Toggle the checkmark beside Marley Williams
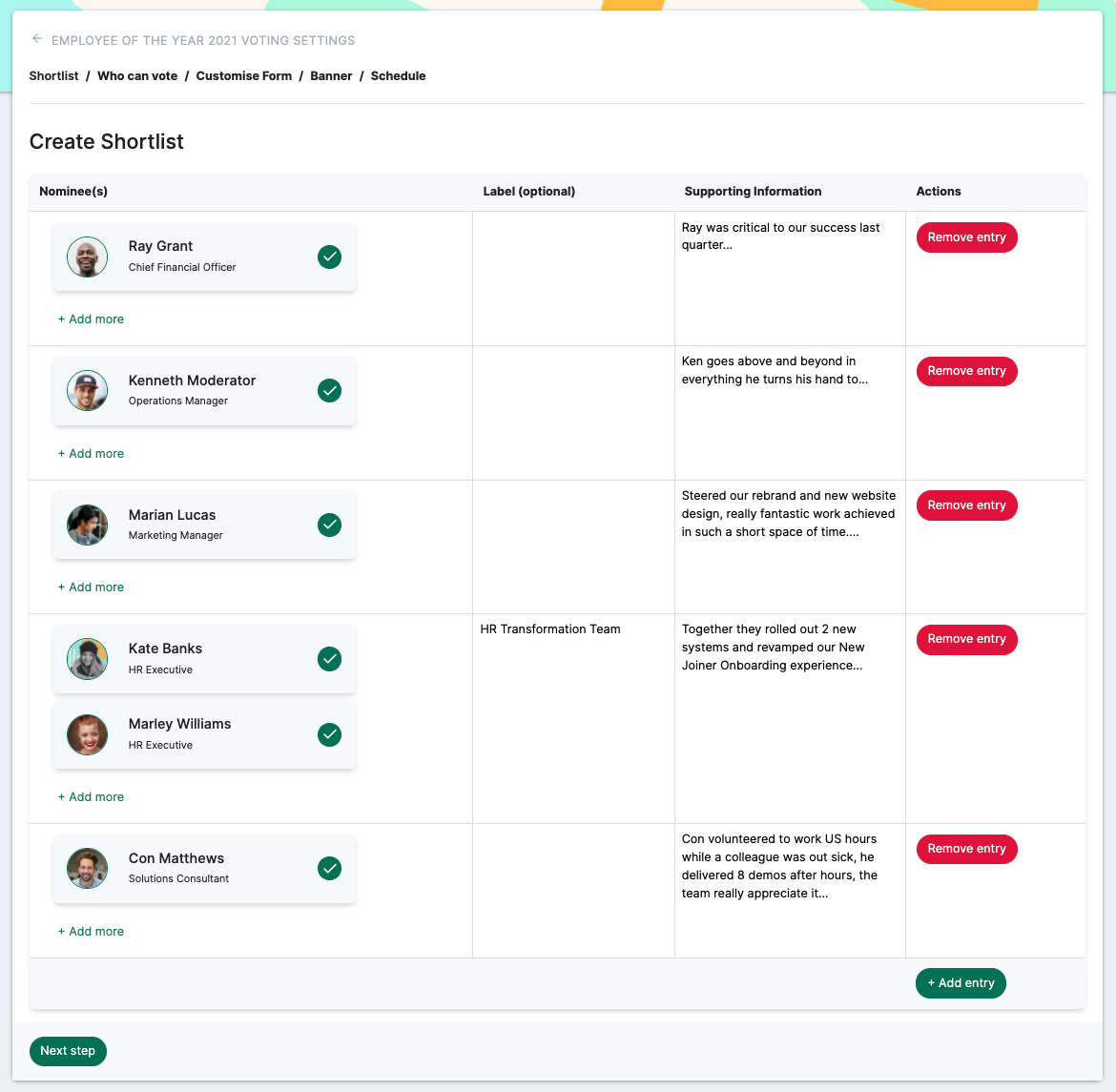 [329, 734]
